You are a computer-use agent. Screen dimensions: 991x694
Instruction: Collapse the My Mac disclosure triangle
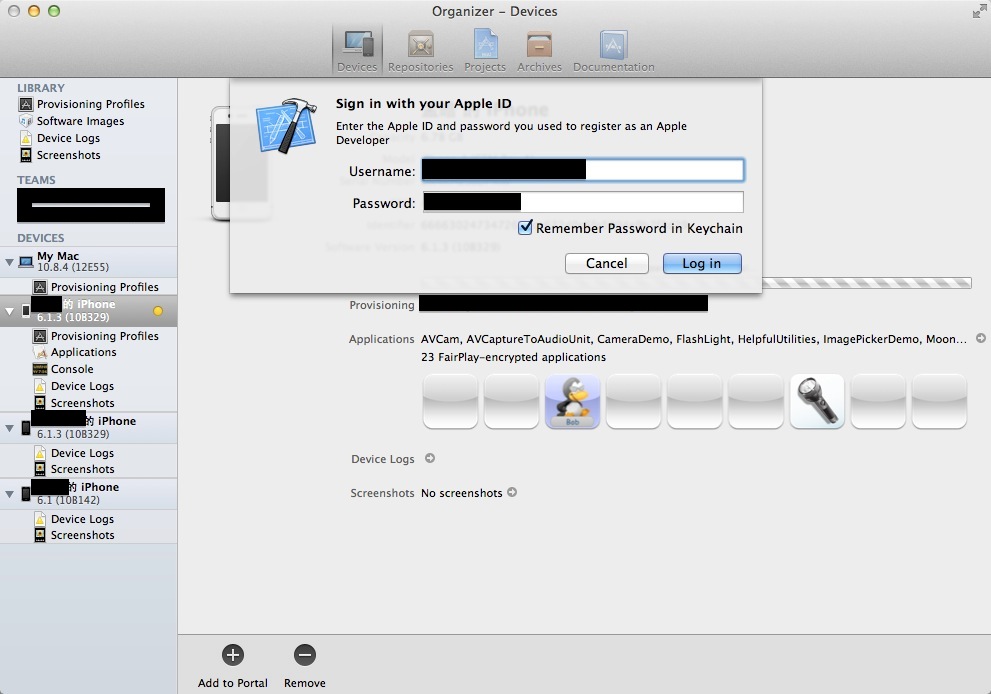[9, 262]
